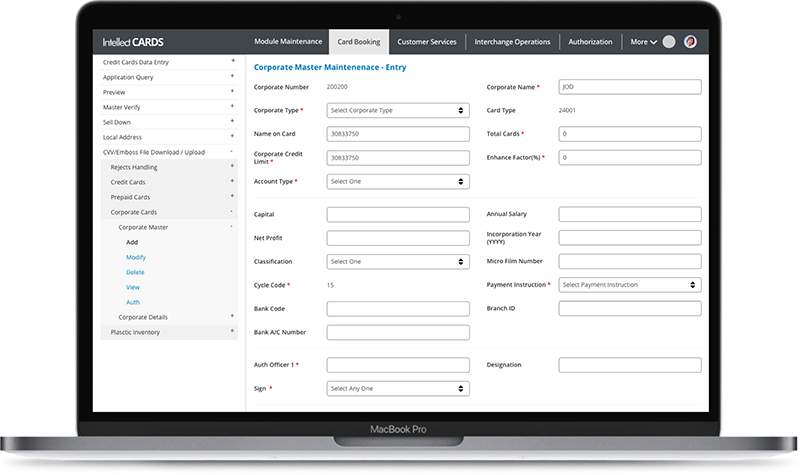The height and width of the screenshot is (475, 800).
Task: Click the Corporate Name field
Action: (630, 87)
